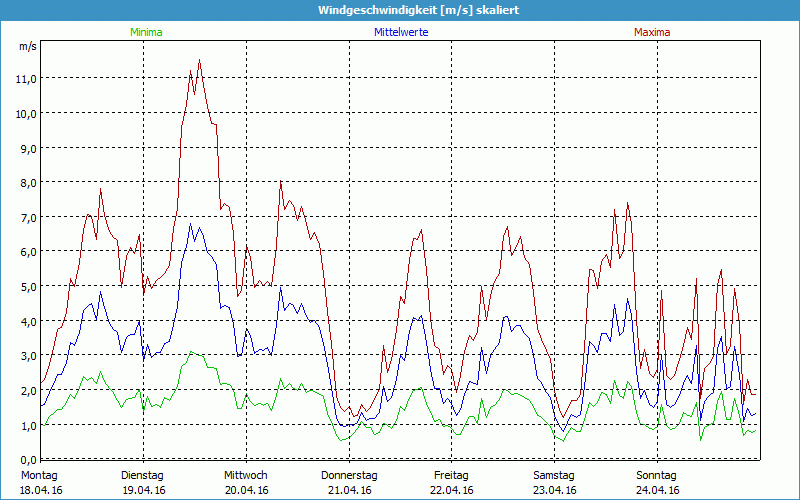Click the 5,0 y-axis value

tap(28, 286)
